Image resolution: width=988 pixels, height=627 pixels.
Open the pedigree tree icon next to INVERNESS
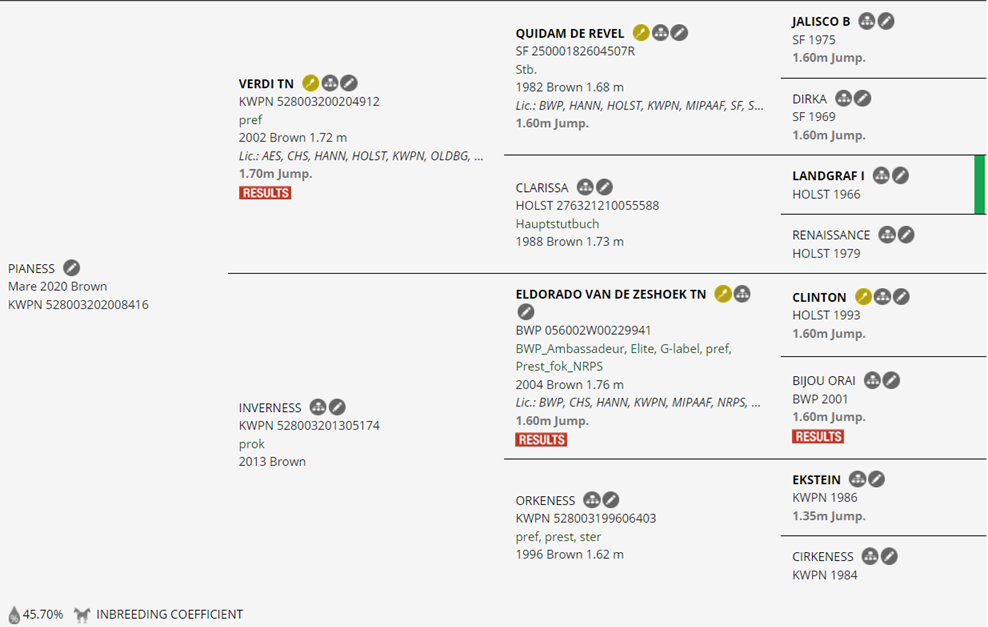coord(318,407)
